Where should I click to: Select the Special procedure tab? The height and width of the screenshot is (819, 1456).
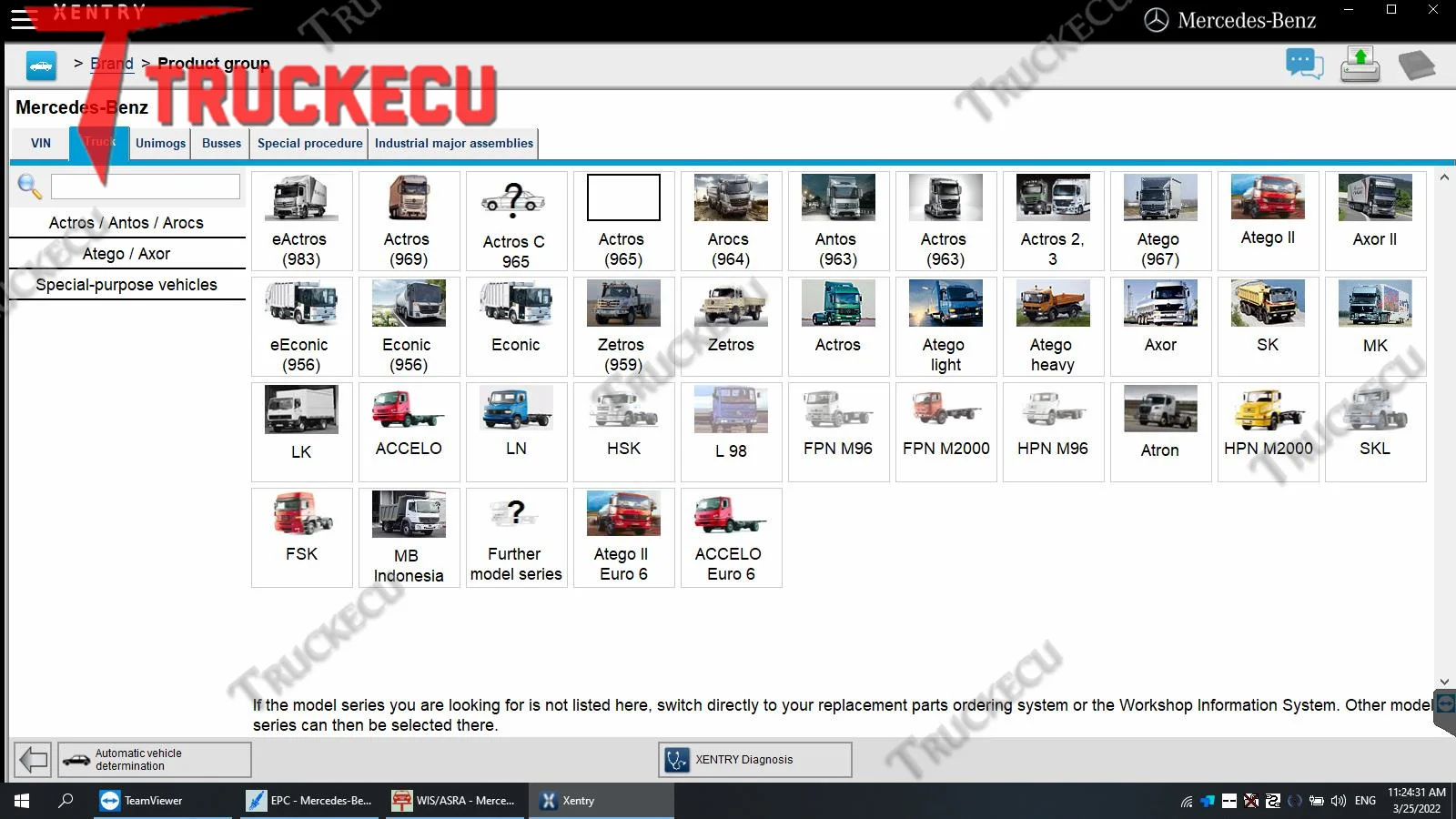(309, 143)
